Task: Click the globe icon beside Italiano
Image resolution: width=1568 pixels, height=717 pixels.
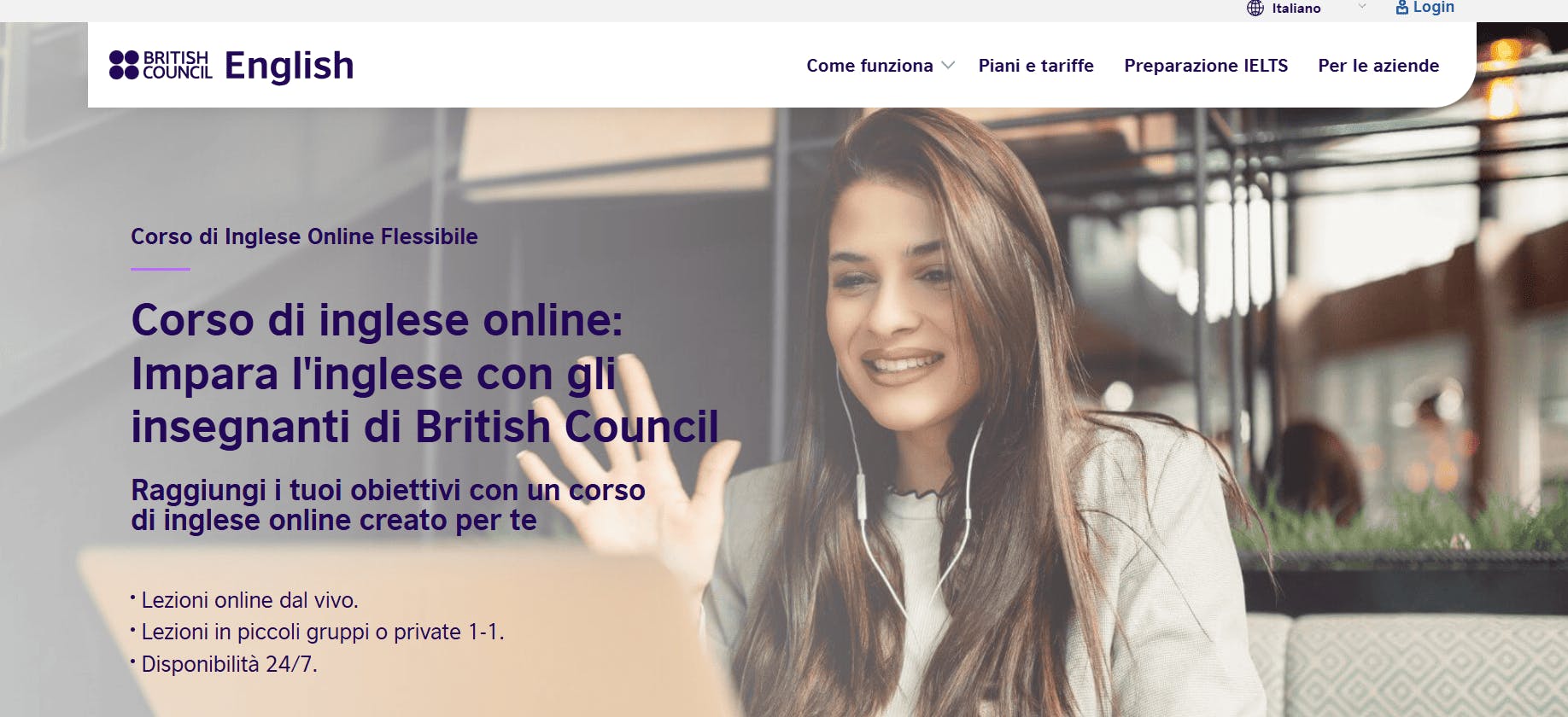Action: [1255, 9]
